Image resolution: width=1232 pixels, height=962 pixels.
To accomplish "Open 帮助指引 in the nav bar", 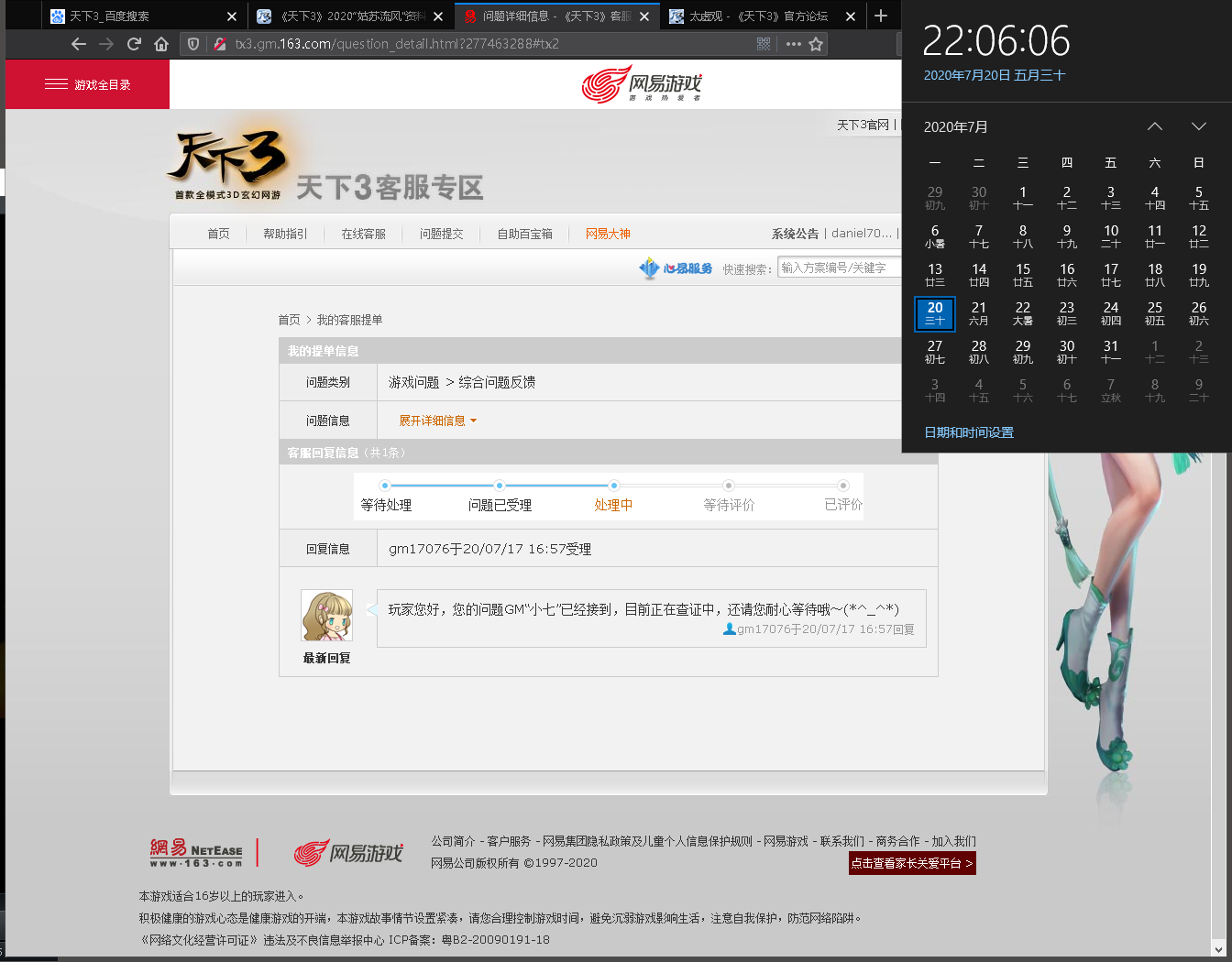I will [285, 234].
